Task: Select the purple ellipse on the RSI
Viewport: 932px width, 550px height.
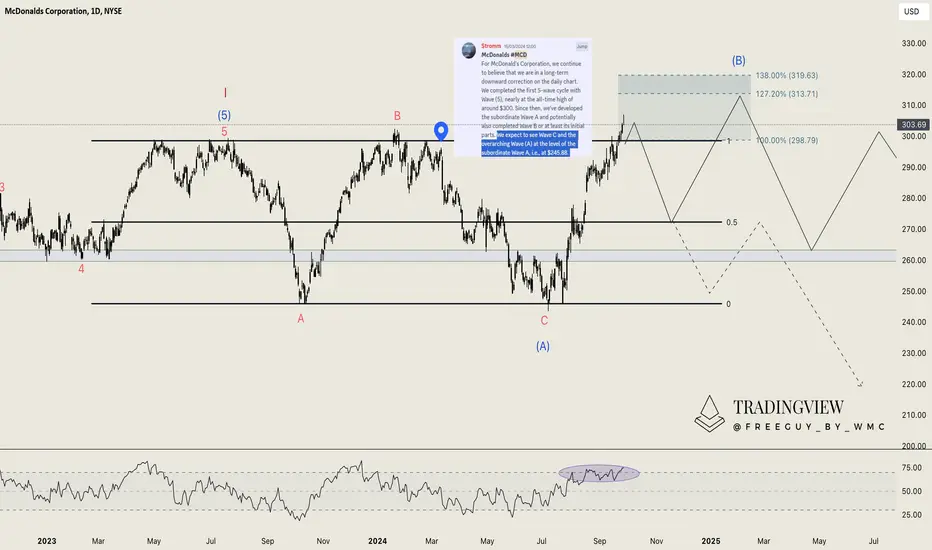Action: [x=599, y=473]
